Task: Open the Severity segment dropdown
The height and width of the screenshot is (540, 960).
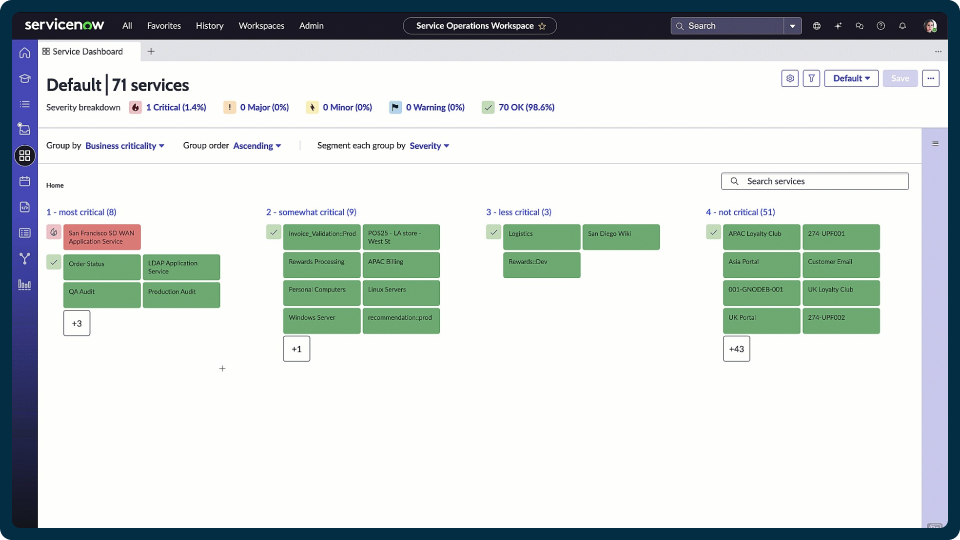Action: [429, 146]
